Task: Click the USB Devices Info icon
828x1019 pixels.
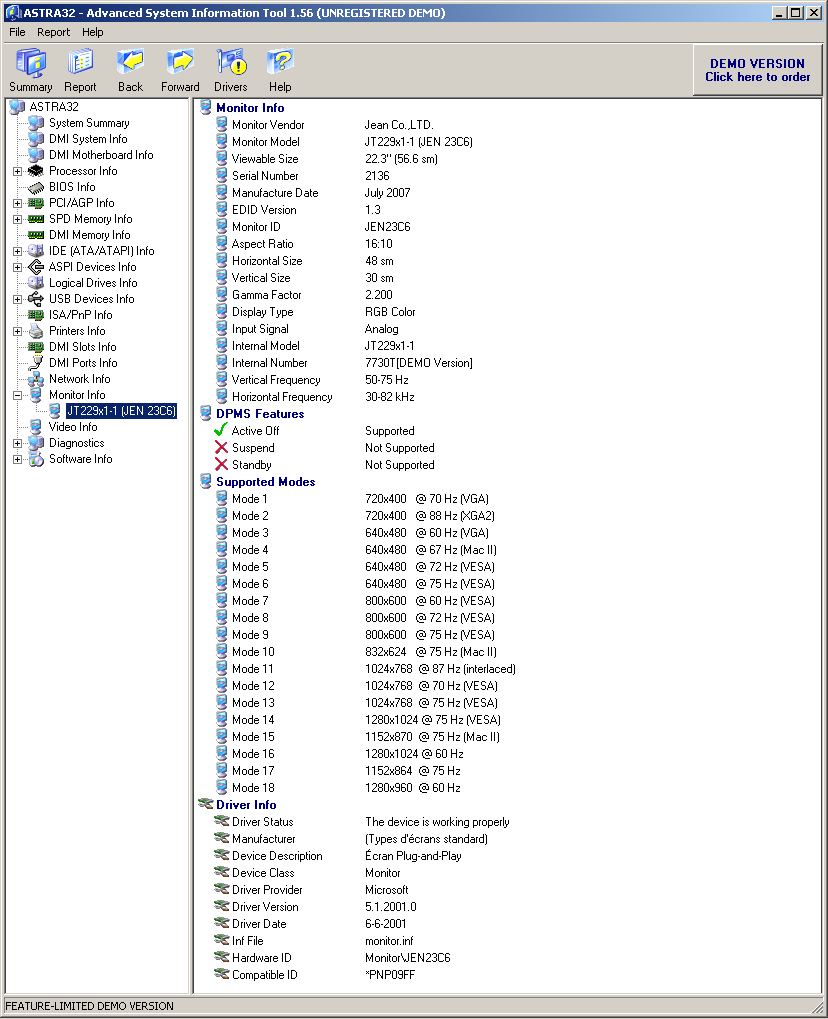Action: coord(36,299)
